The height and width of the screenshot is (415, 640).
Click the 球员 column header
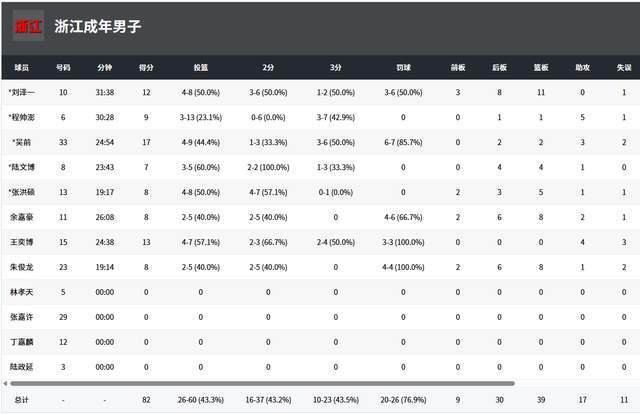(x=22, y=68)
